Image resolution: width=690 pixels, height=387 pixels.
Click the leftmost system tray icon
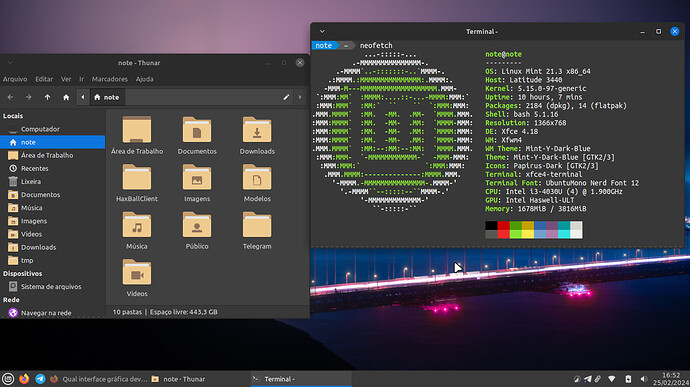(x=577, y=379)
